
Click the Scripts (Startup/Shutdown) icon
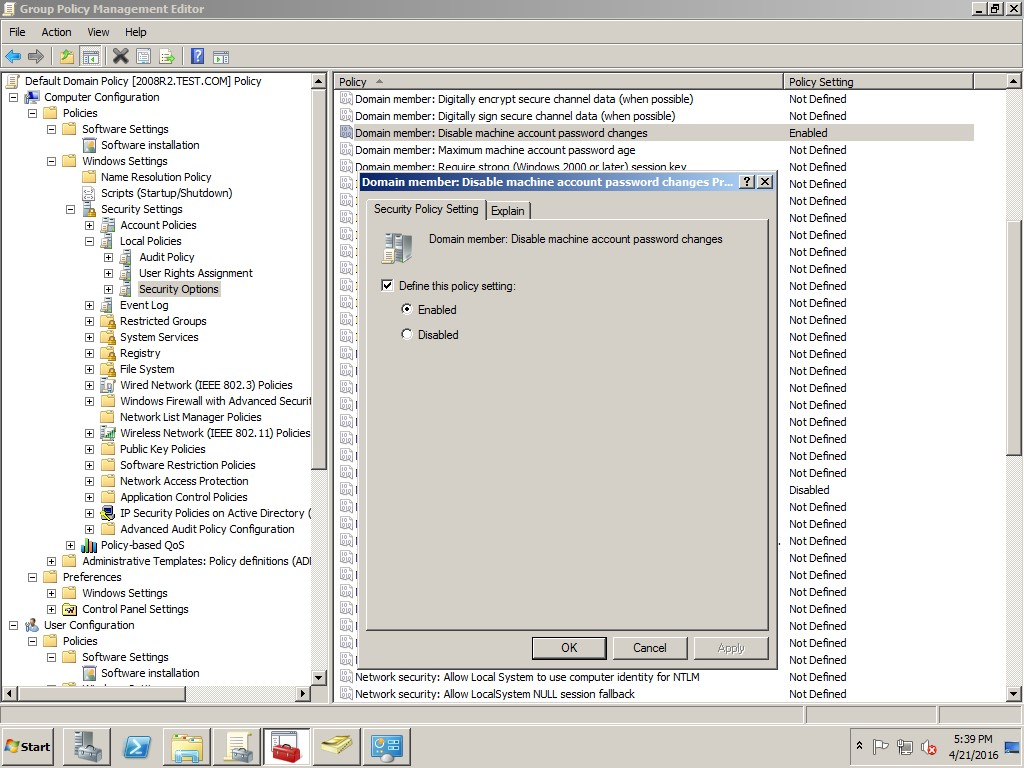pos(89,193)
